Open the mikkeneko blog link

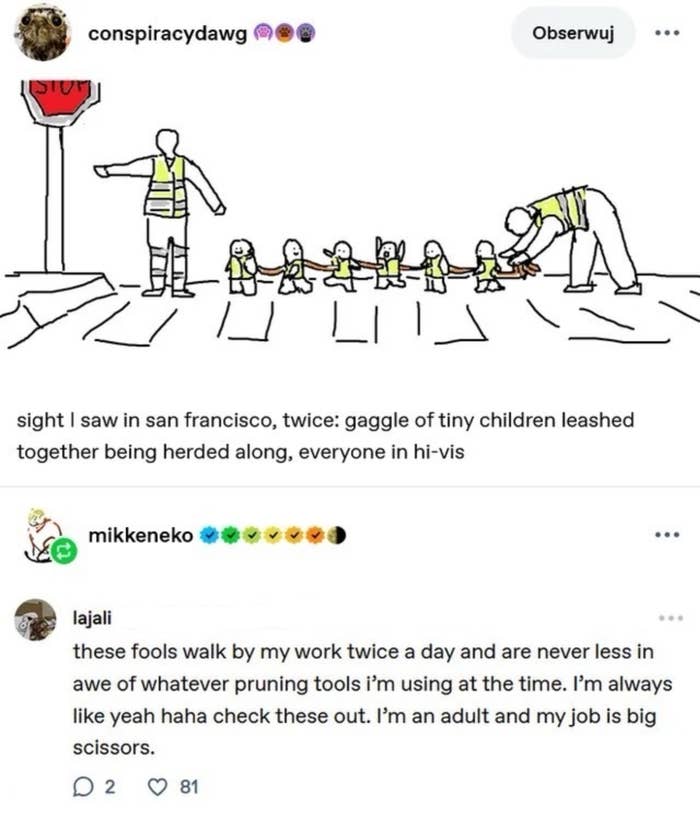[140, 536]
